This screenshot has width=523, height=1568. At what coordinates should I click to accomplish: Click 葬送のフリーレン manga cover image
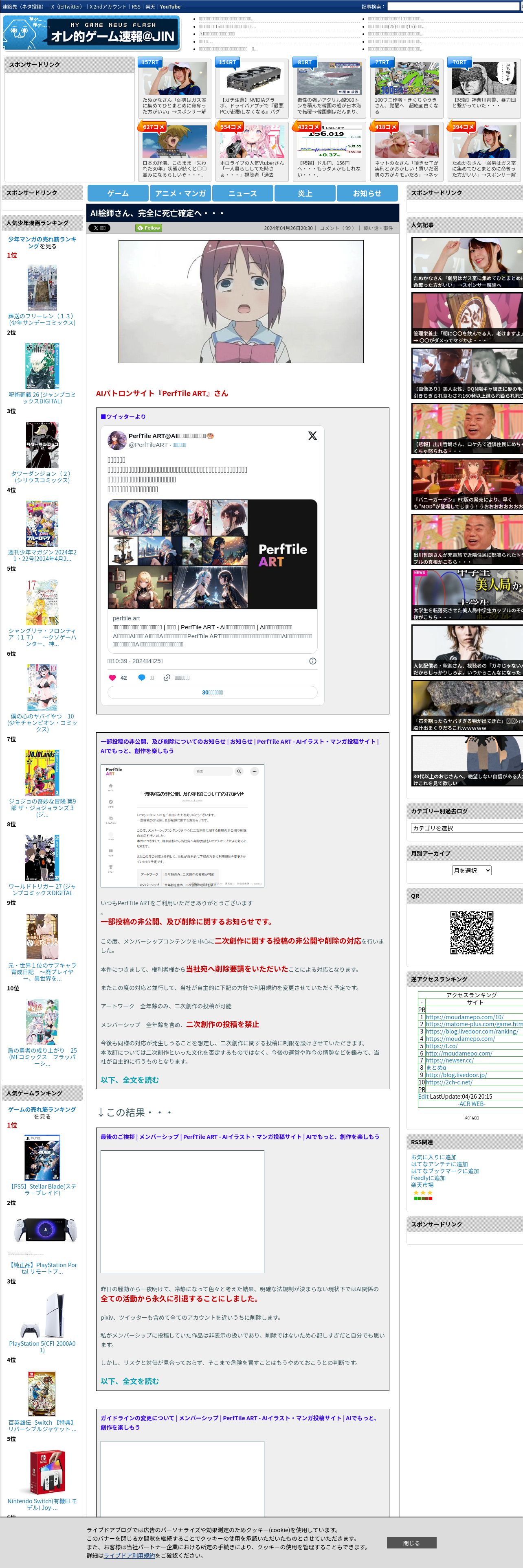tap(42, 287)
